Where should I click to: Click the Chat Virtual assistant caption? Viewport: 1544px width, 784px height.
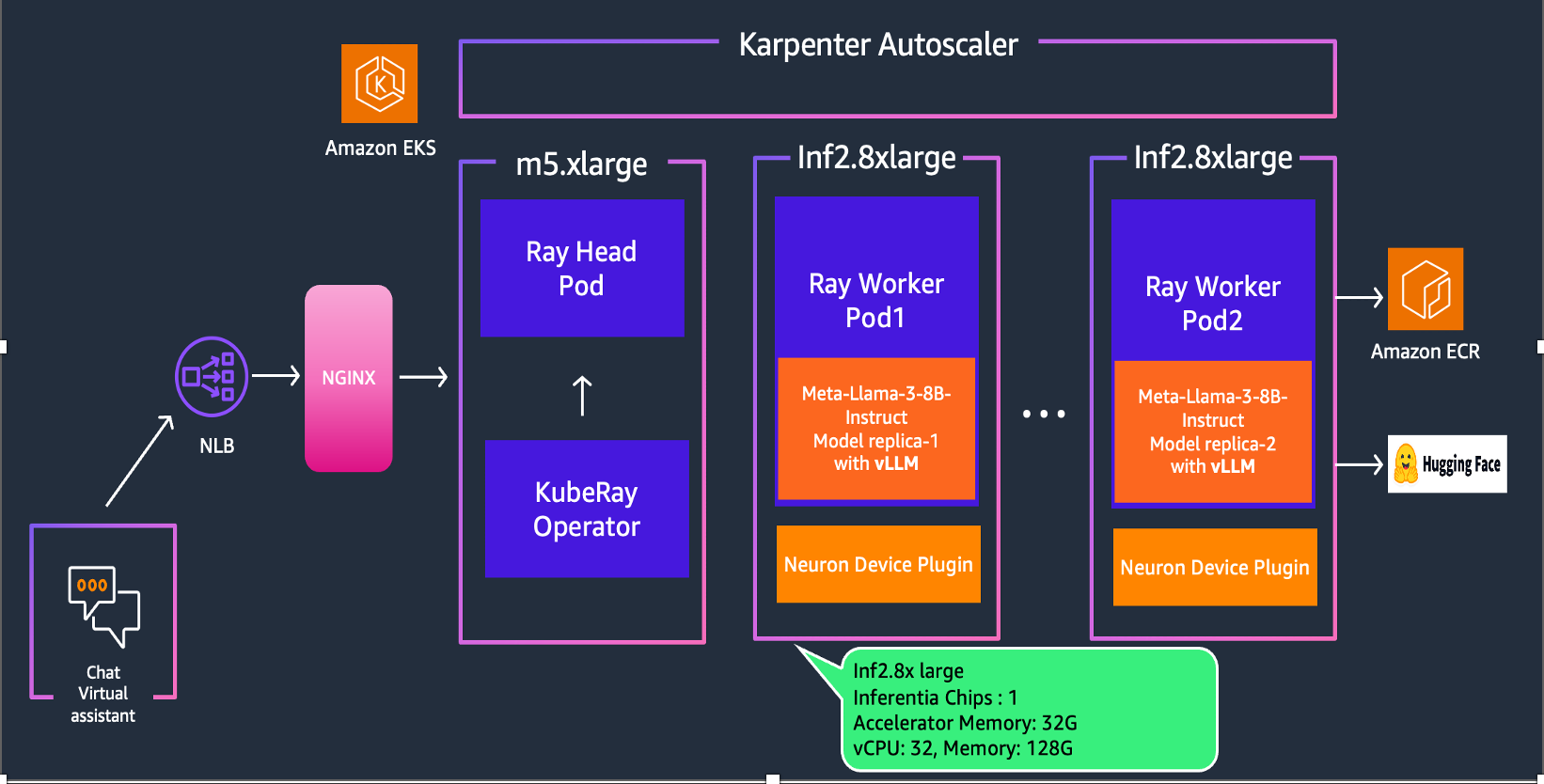pos(103,694)
